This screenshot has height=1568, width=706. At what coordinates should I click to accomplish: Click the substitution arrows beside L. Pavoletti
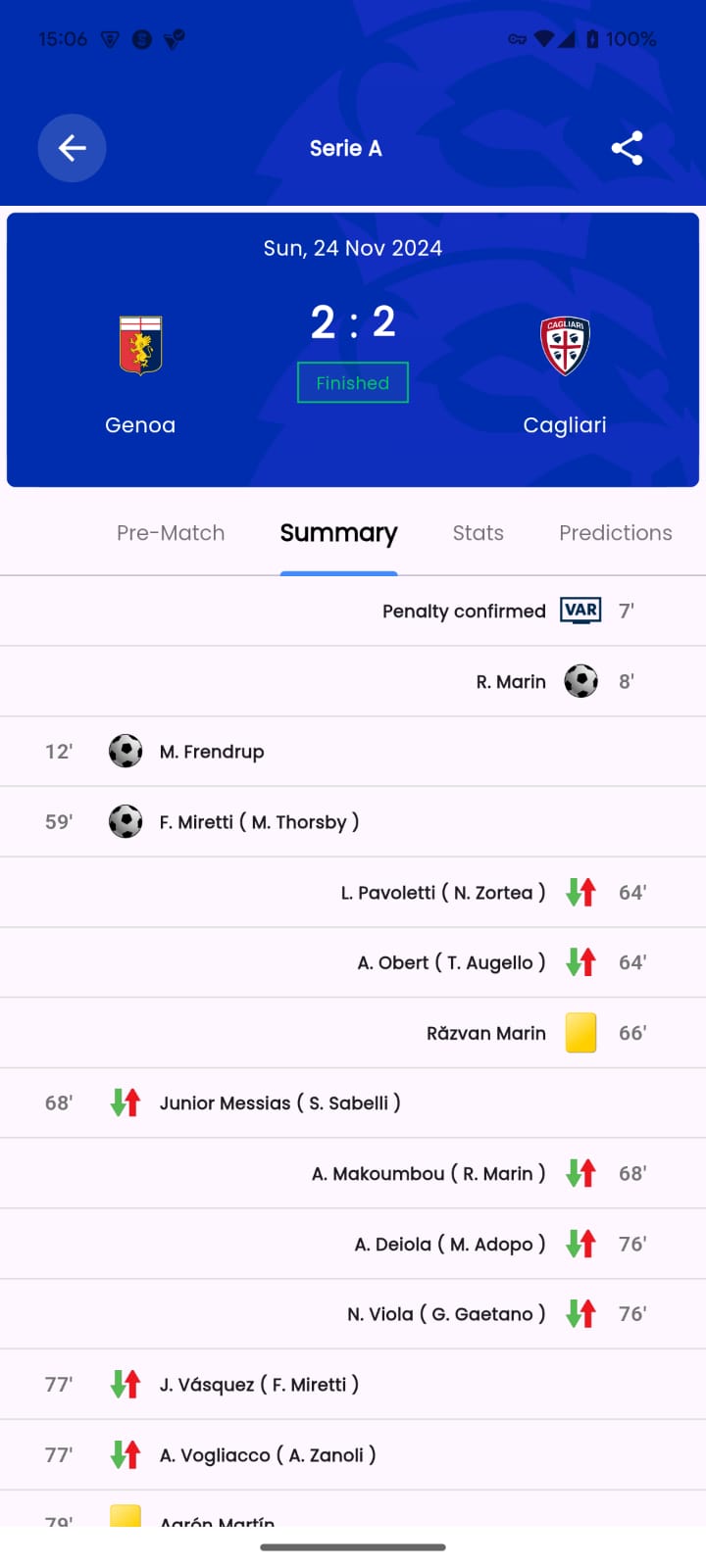tap(580, 892)
